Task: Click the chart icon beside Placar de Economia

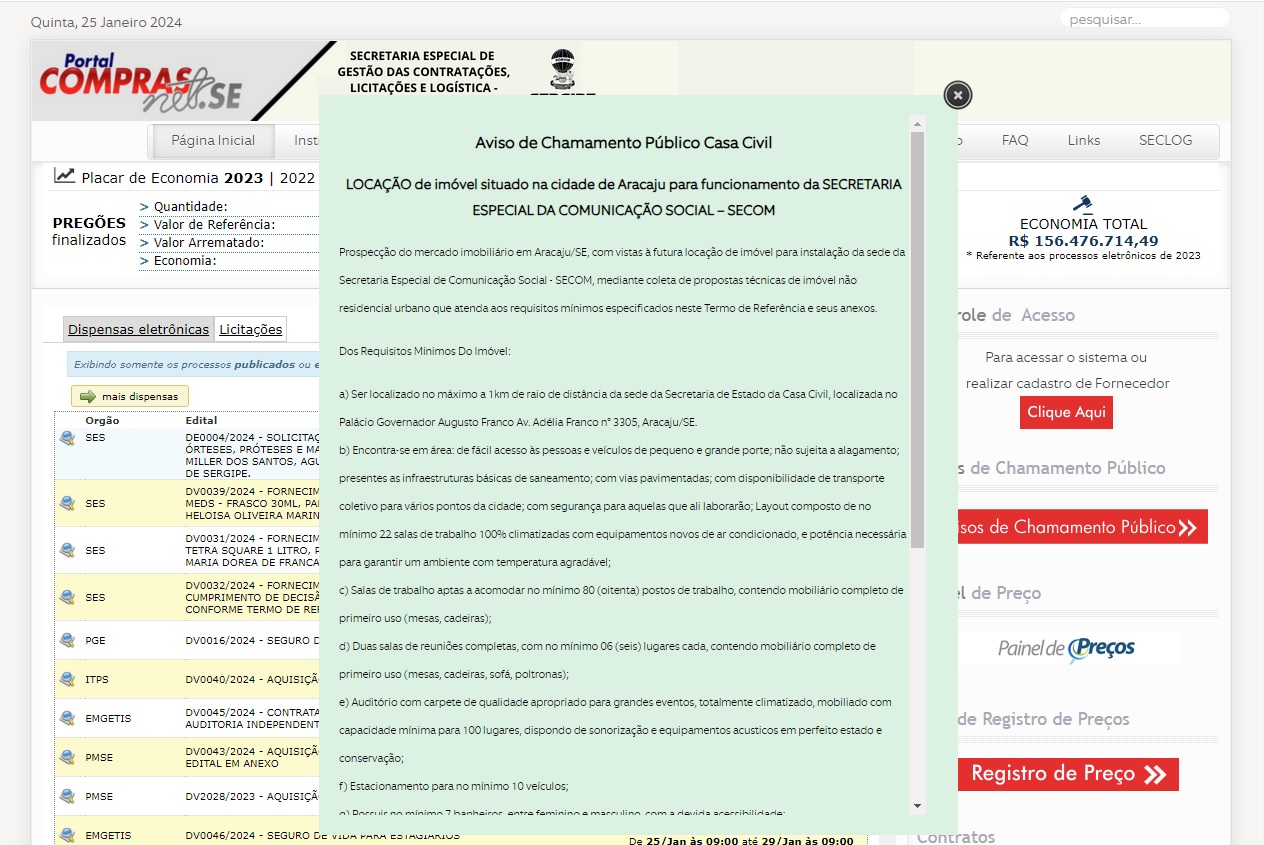Action: (x=65, y=176)
